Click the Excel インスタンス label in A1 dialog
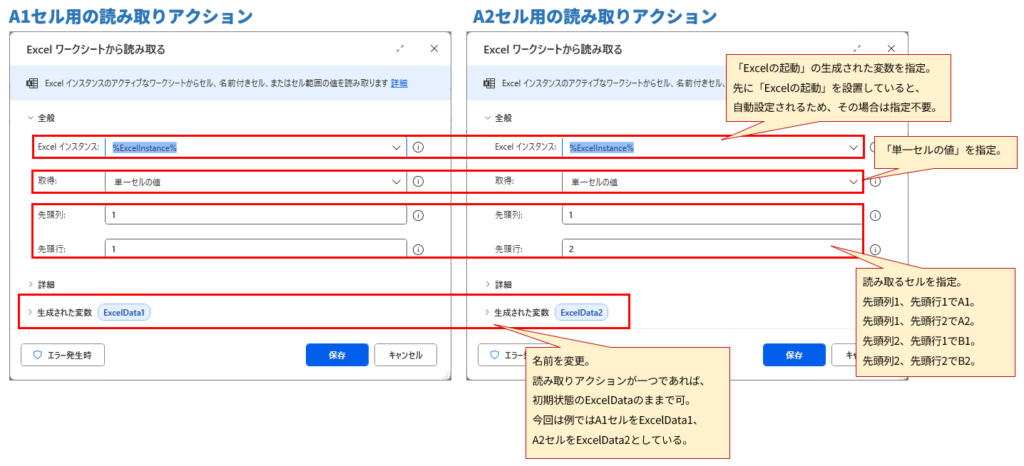1024x466 pixels. pos(68,148)
